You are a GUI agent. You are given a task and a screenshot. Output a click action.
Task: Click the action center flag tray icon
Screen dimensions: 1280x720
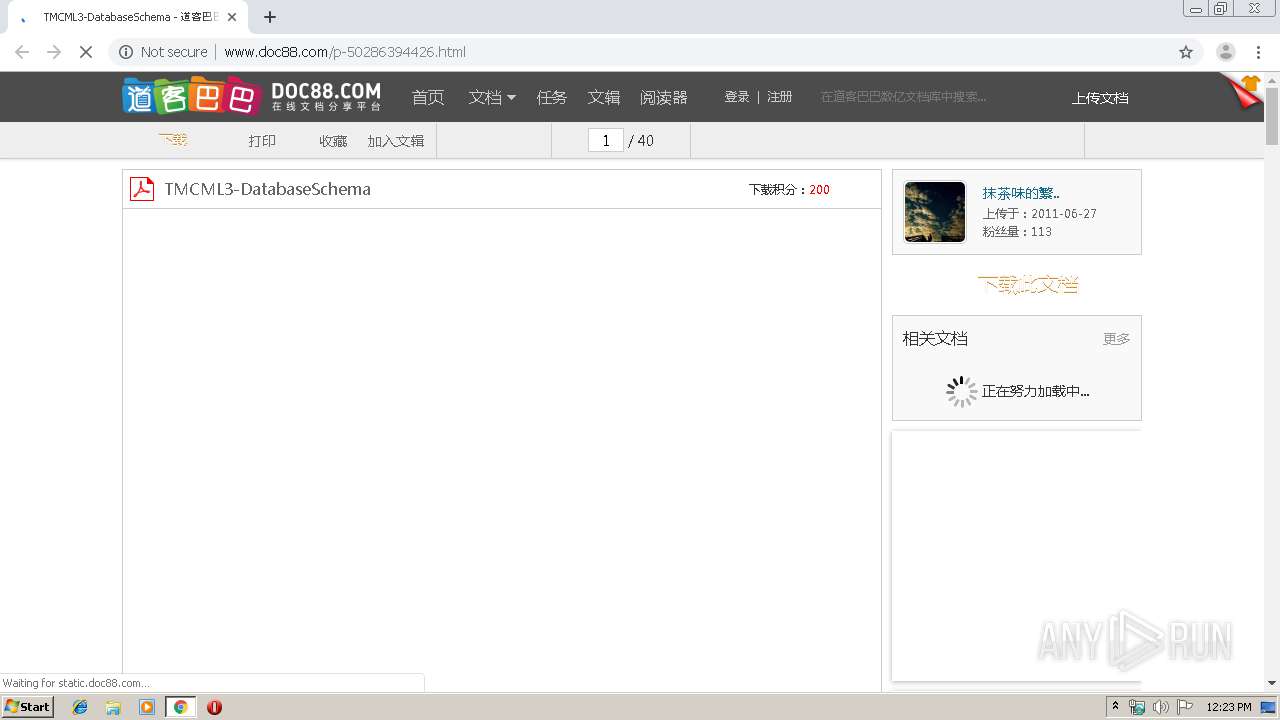click(1185, 707)
